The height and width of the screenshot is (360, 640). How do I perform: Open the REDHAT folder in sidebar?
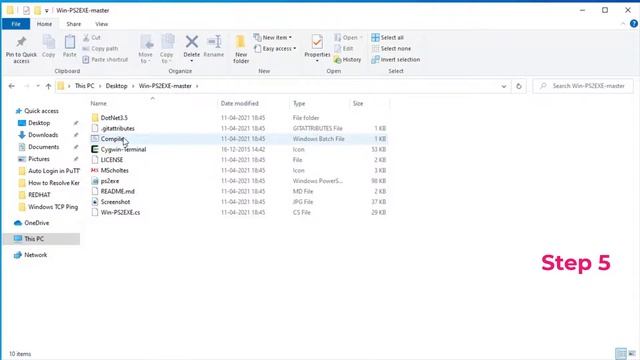coord(39,195)
